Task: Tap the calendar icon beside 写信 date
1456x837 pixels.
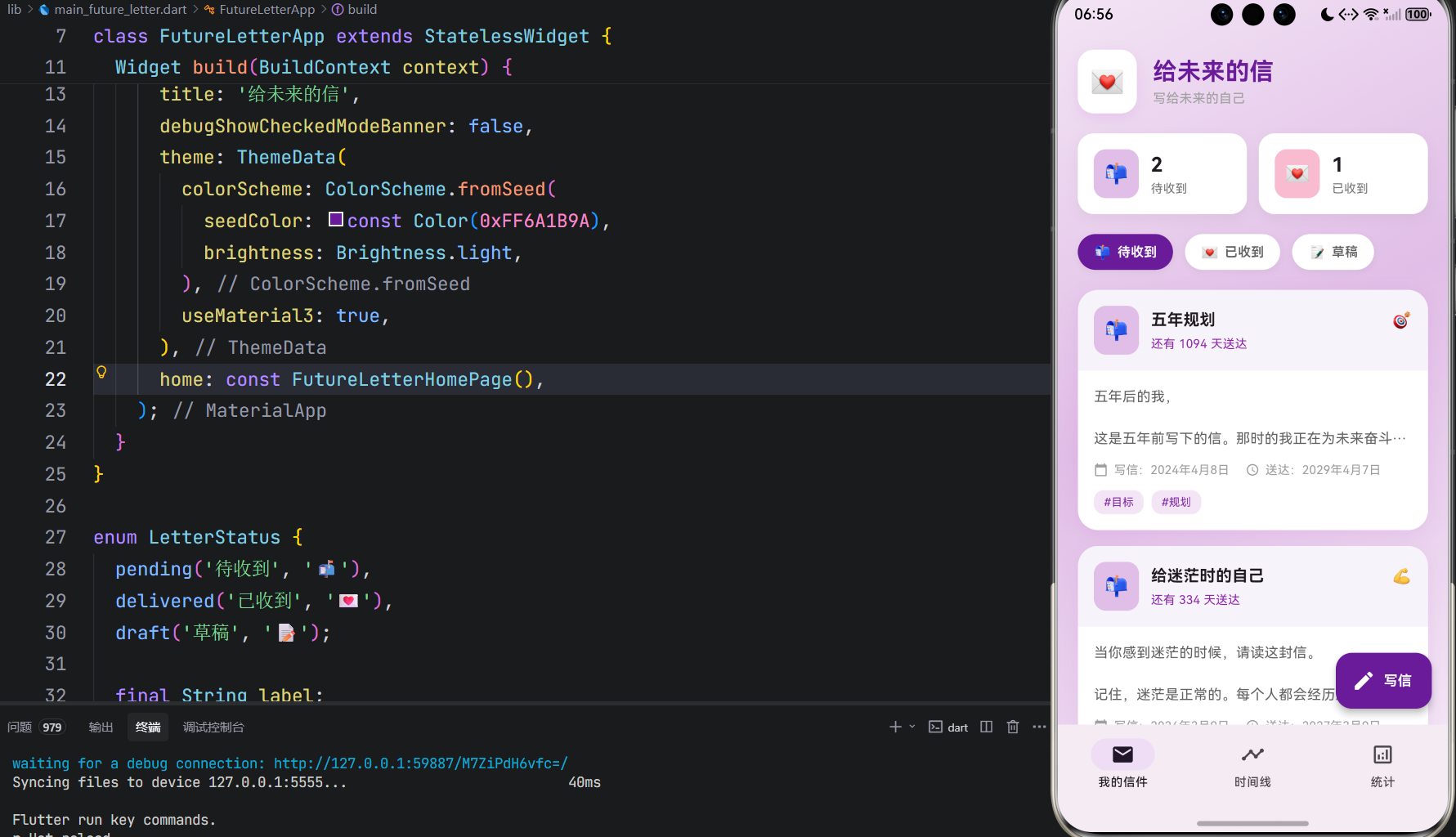Action: (1100, 470)
